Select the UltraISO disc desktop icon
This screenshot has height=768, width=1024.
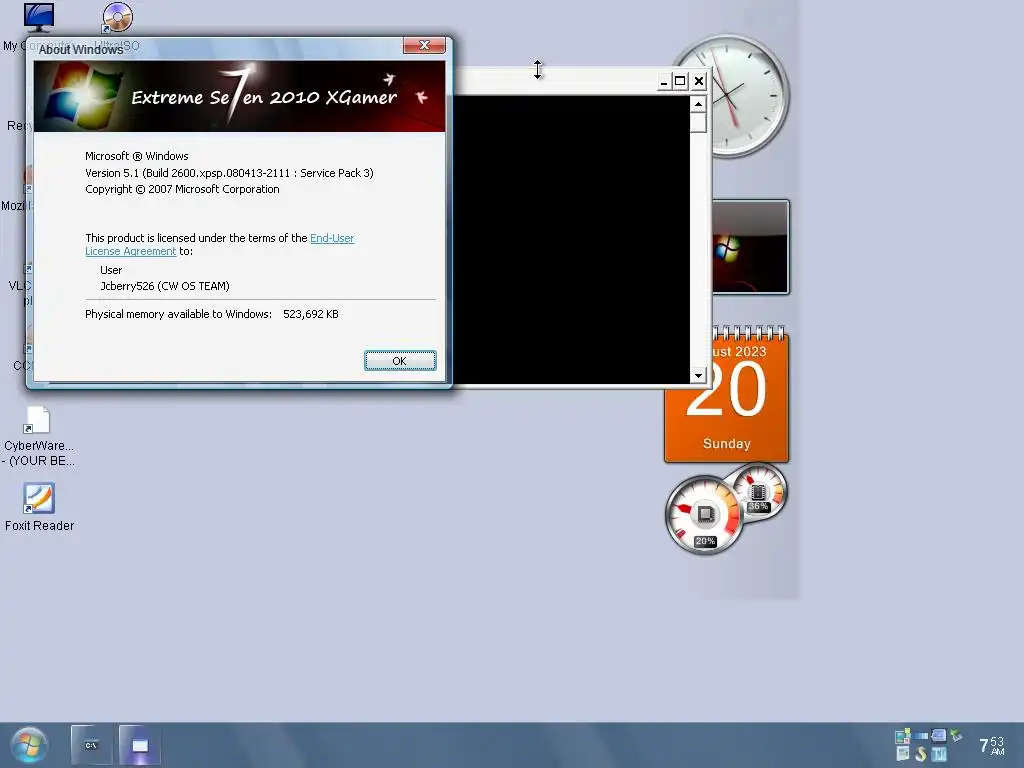[118, 18]
